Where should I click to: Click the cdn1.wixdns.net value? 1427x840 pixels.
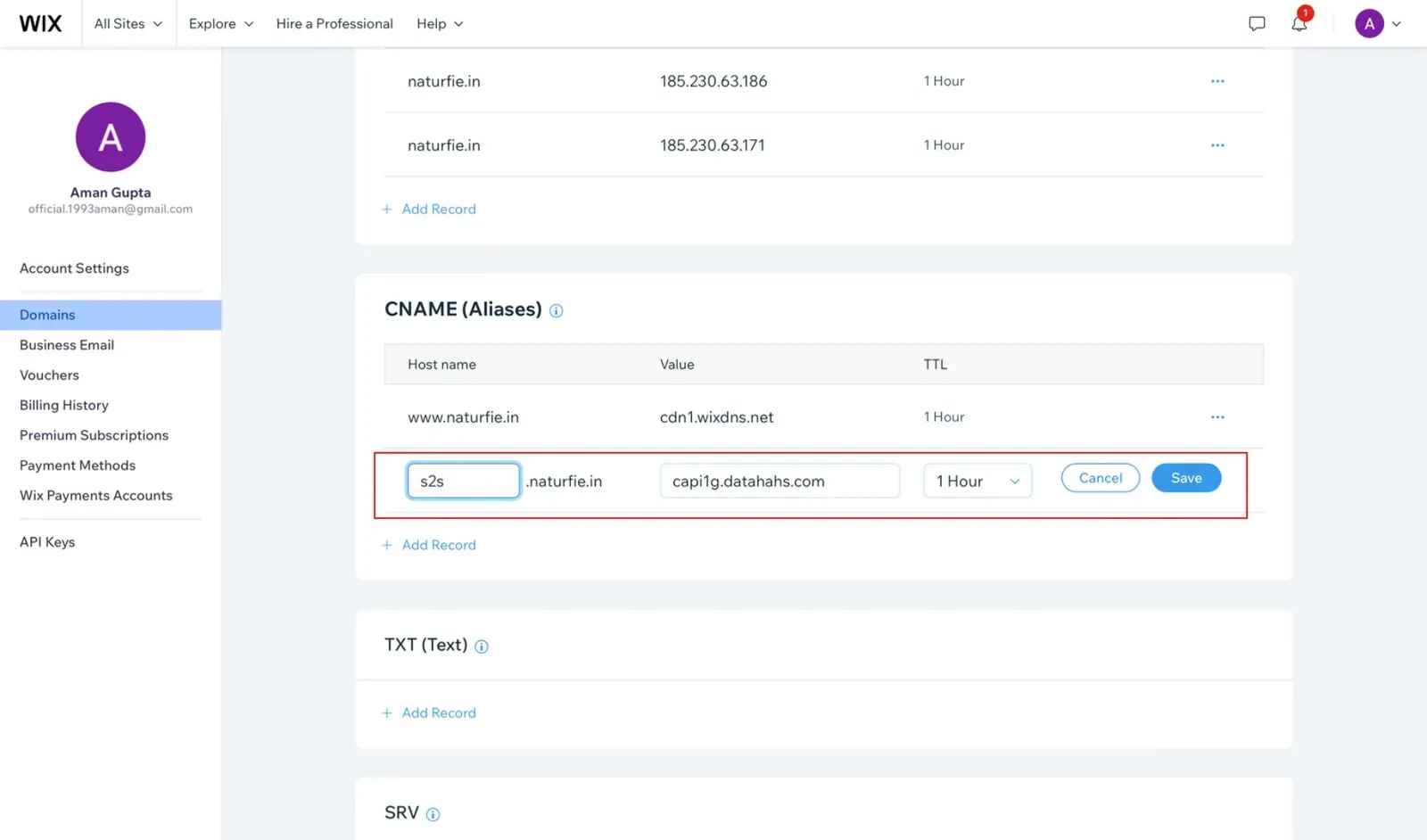click(717, 417)
